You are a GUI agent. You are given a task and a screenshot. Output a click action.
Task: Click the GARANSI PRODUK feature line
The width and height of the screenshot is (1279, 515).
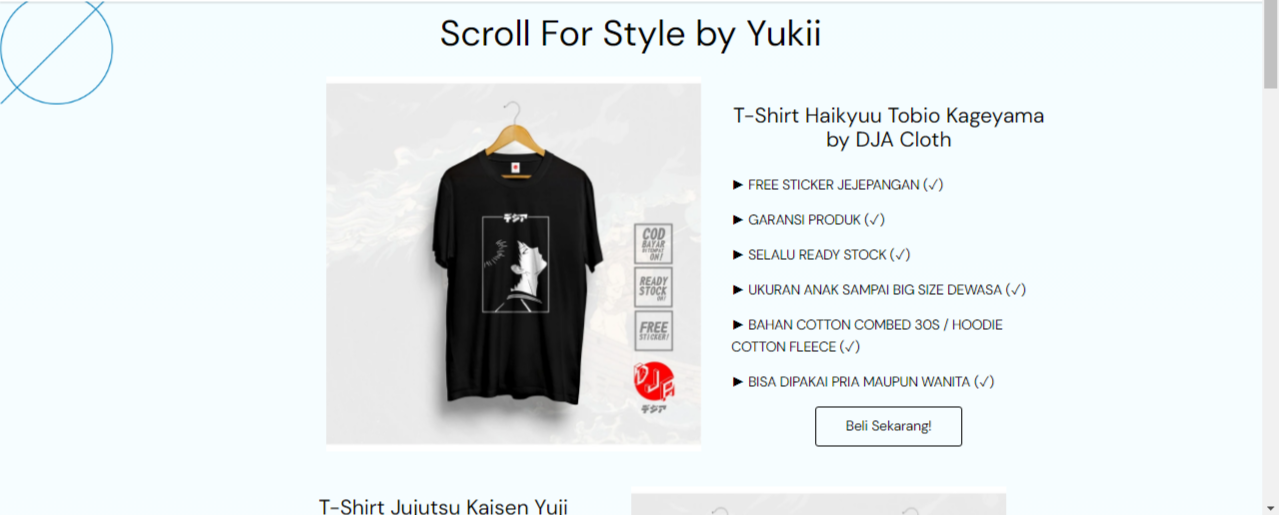(809, 219)
